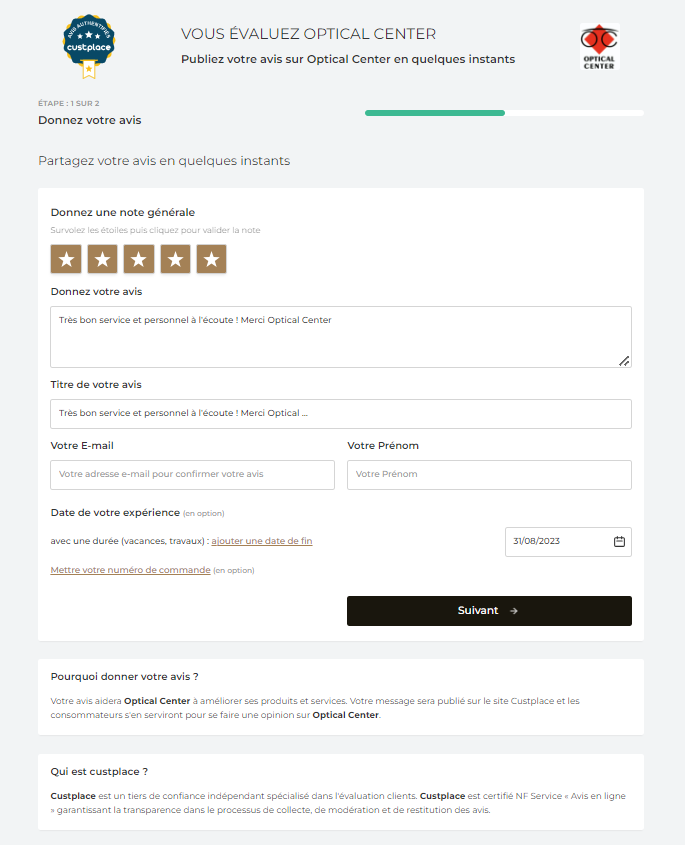The image size is (685, 845).
Task: Click the 'Qui est custplace ?' heading
Action: tap(99, 771)
